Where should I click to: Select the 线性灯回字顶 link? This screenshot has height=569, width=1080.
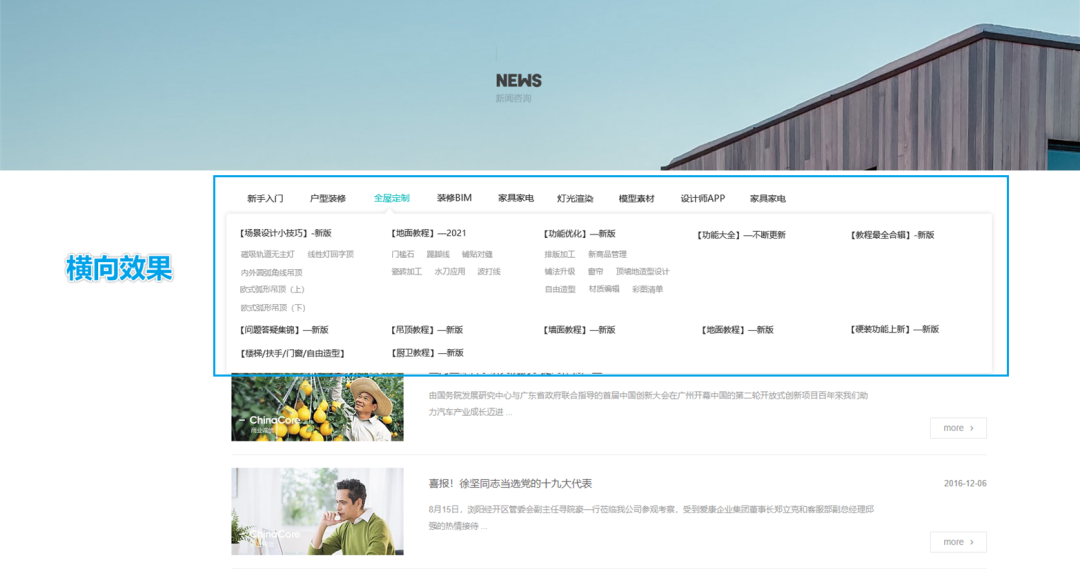pos(330,255)
